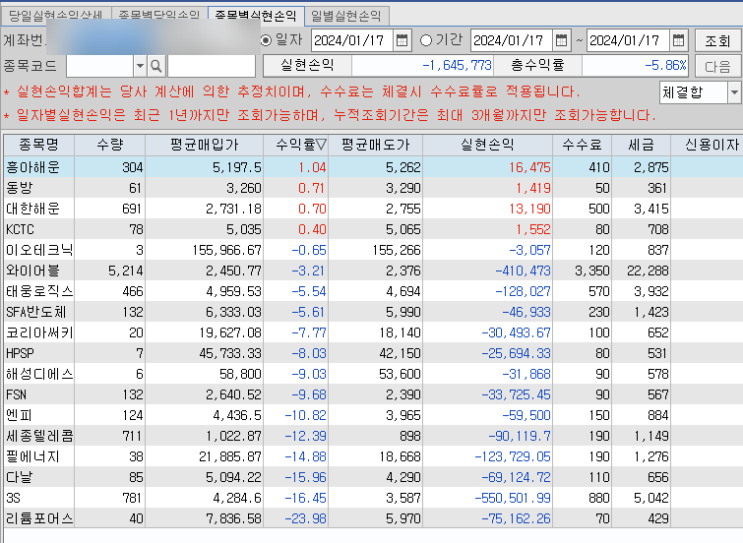Click into the 종목코드 input field
This screenshot has width=743, height=543.
[100, 66]
